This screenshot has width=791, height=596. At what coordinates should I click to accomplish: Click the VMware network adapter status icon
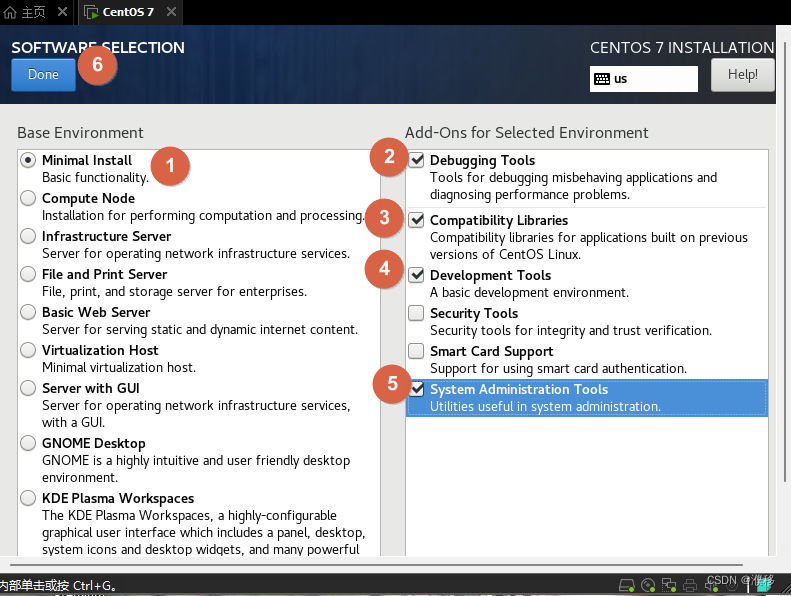[669, 585]
